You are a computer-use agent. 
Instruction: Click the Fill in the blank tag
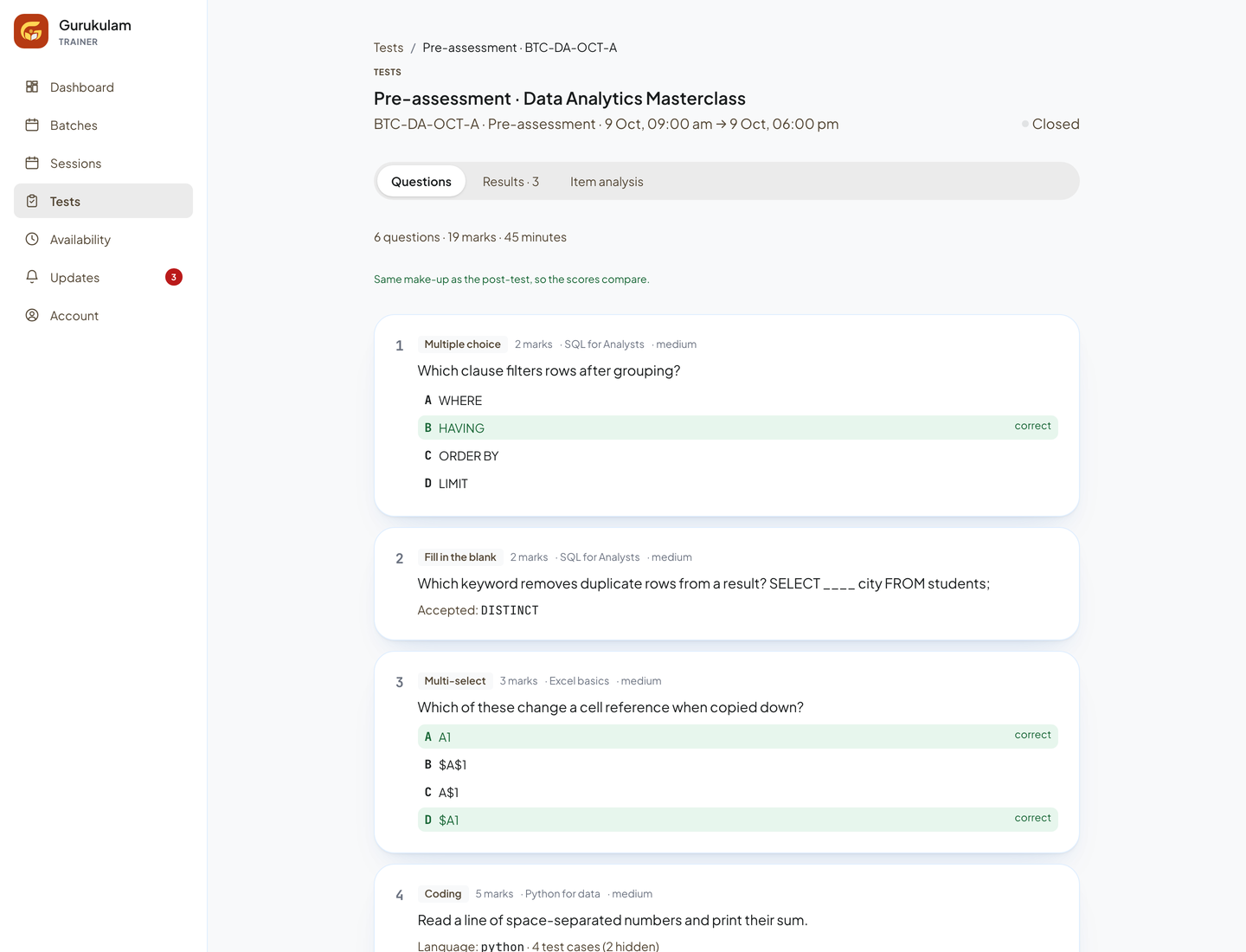(x=460, y=556)
